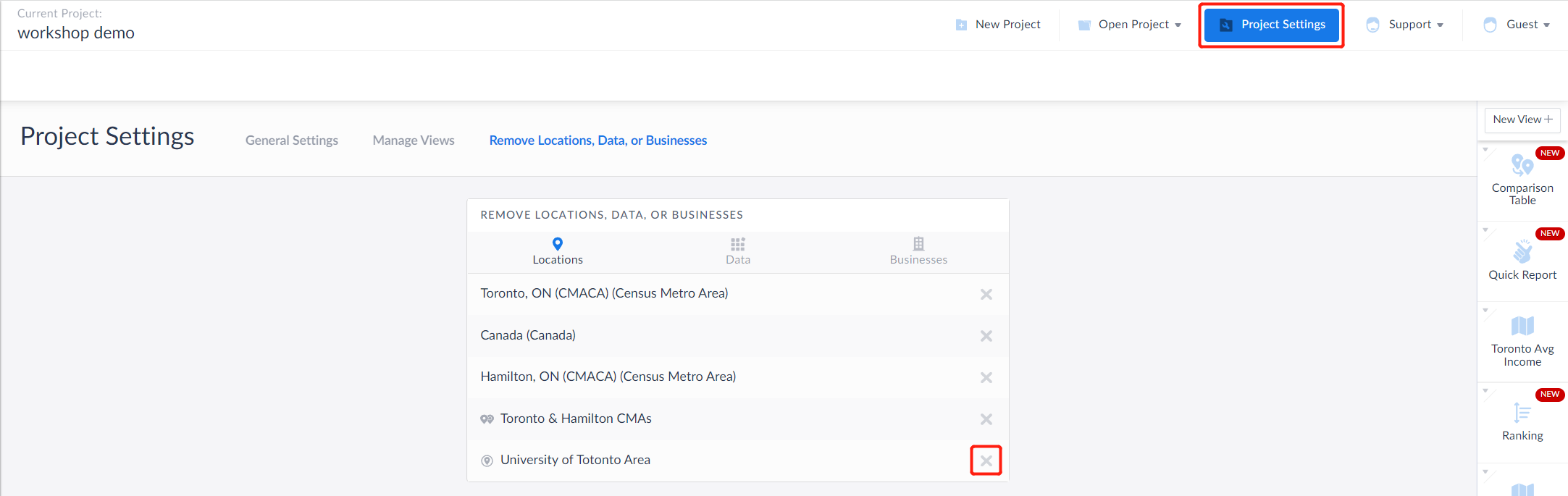Open the Ranking view
Screen dimensions: 1568x496
pos(1522,423)
